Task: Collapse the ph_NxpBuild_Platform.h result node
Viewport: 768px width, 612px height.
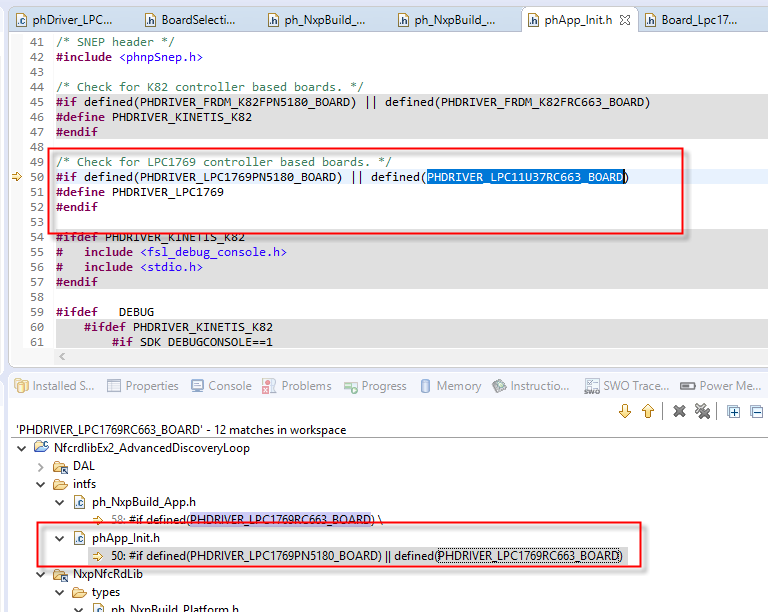Action: tap(78, 609)
